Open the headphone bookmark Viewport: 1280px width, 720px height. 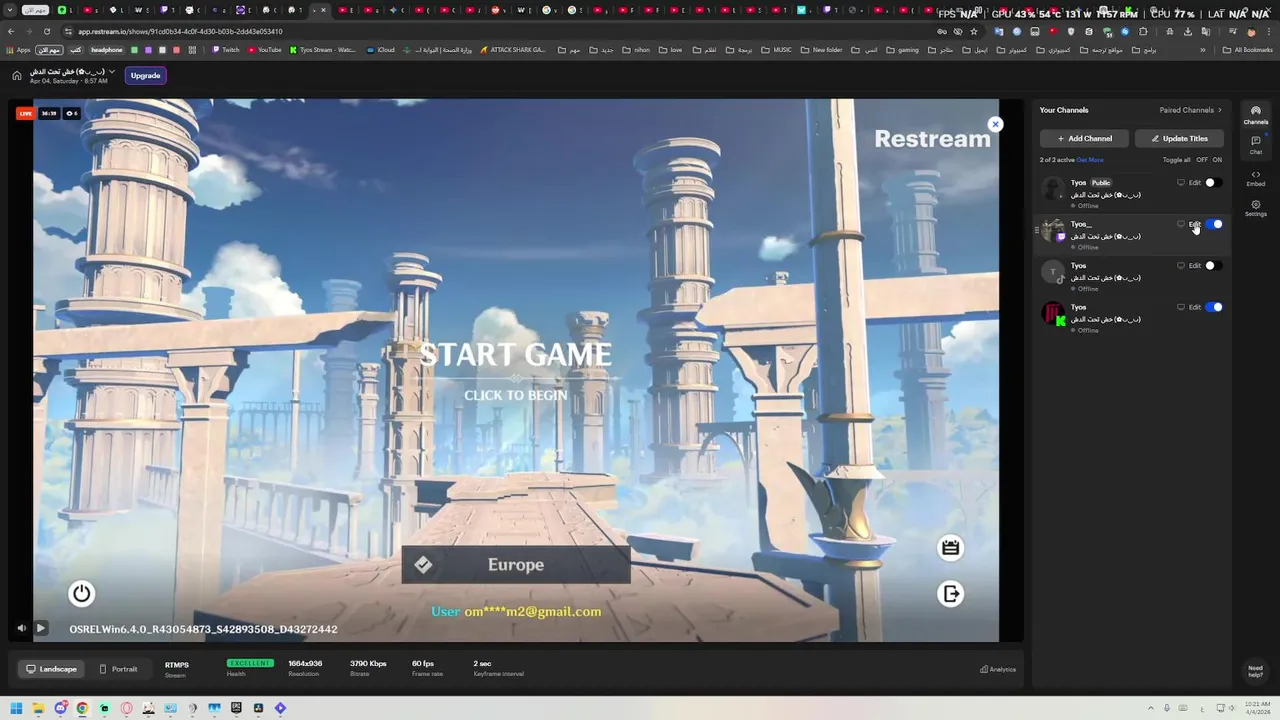107,50
